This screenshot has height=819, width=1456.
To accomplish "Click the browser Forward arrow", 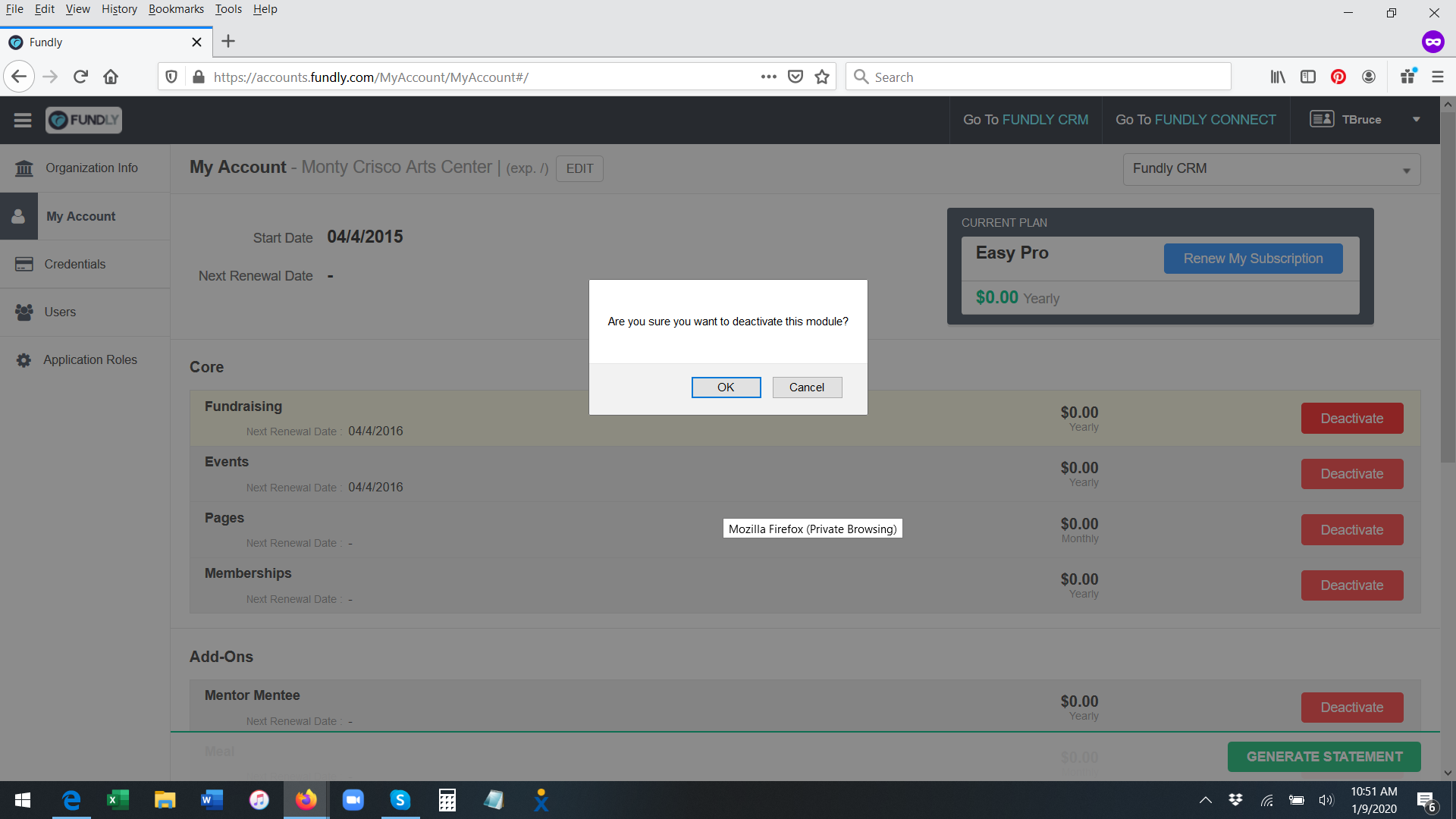I will point(50,77).
